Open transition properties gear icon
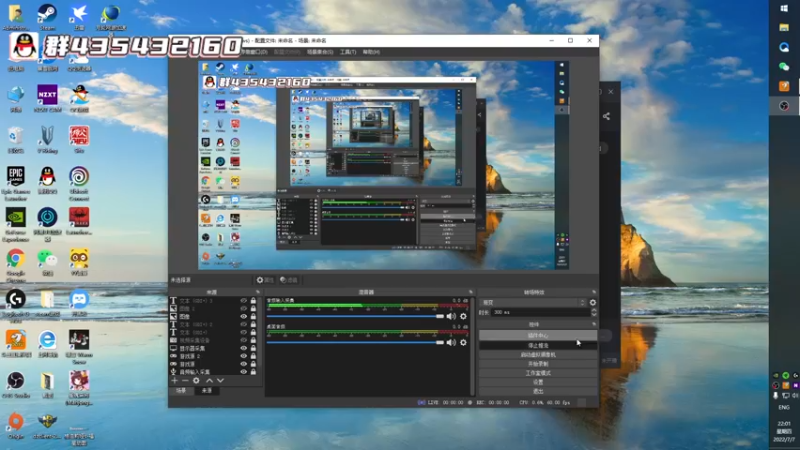Viewport: 800px width, 450px height. tap(593, 303)
